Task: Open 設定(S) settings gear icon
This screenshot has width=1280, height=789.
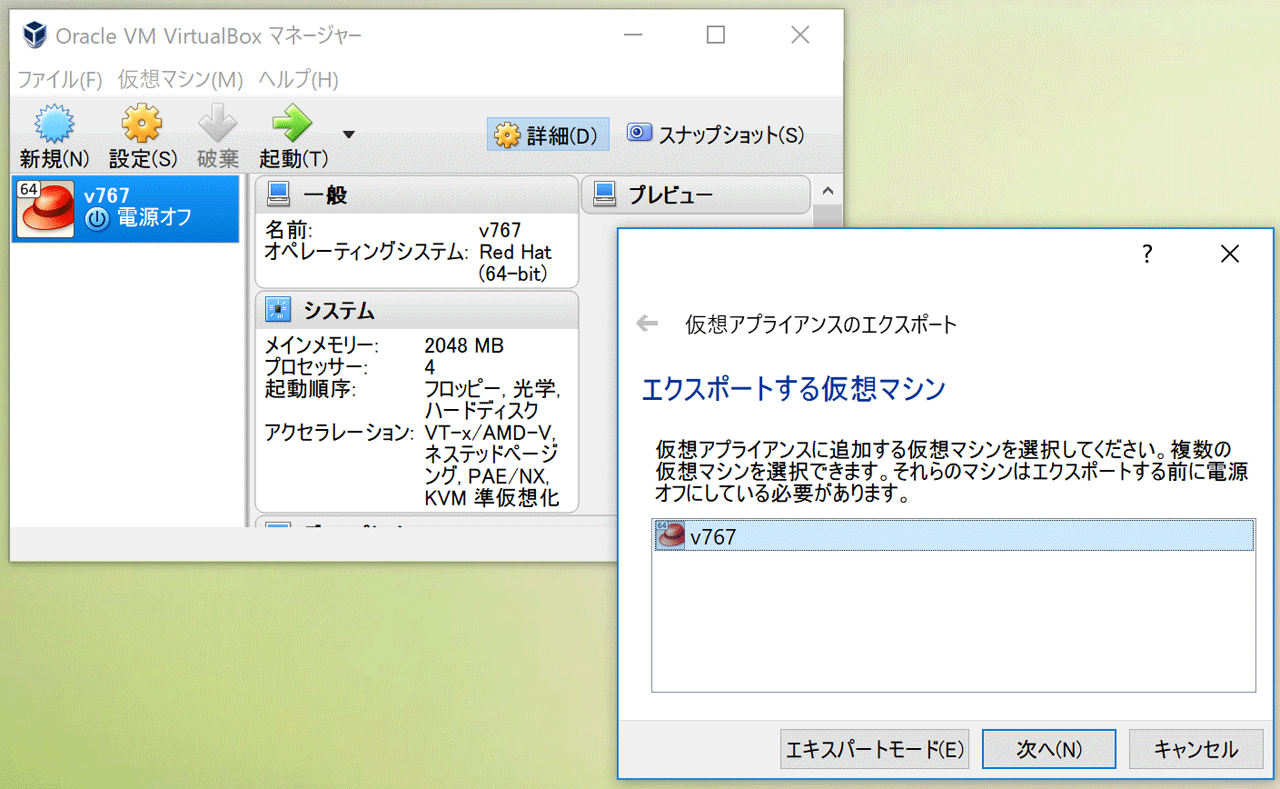Action: click(142, 124)
